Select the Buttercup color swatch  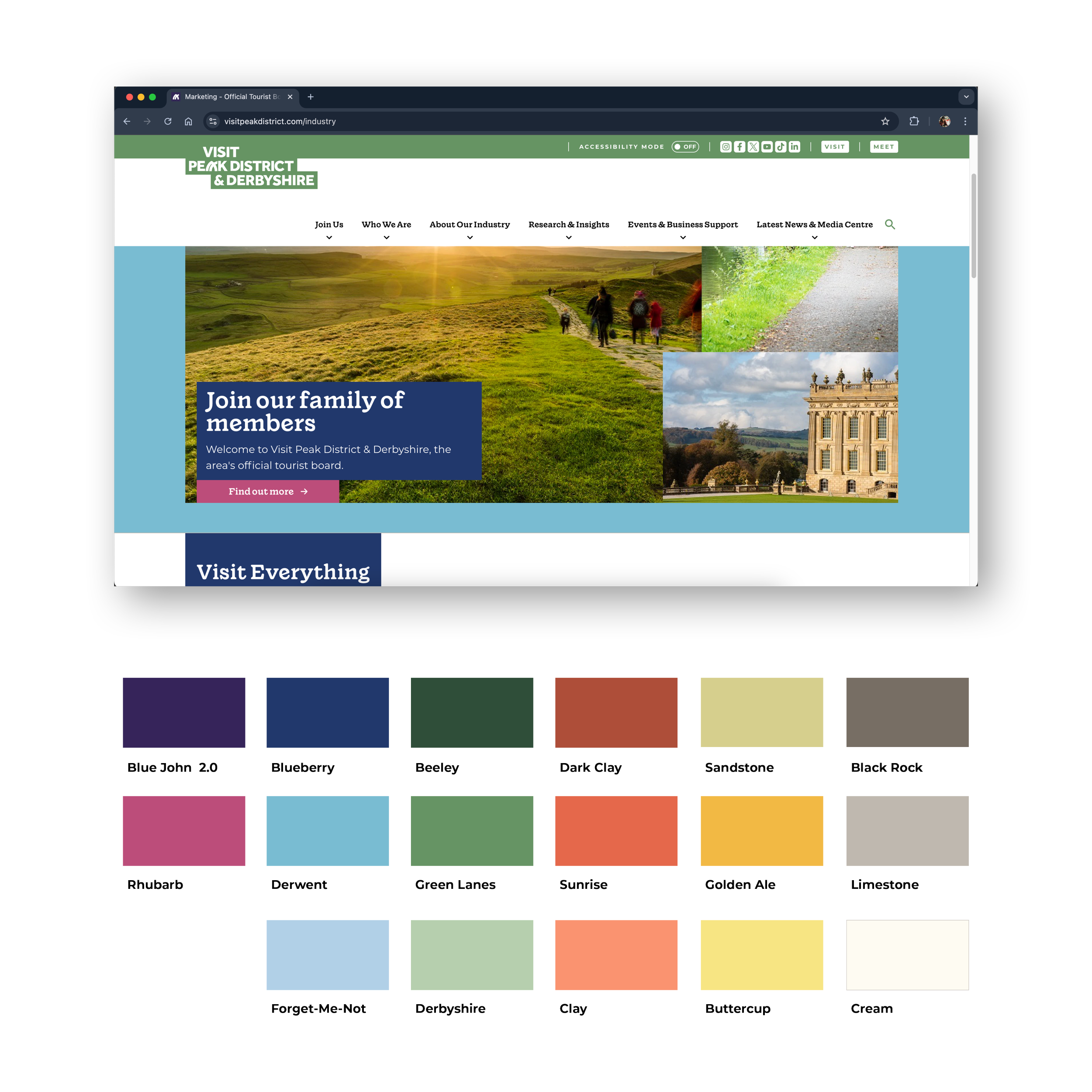[762, 955]
